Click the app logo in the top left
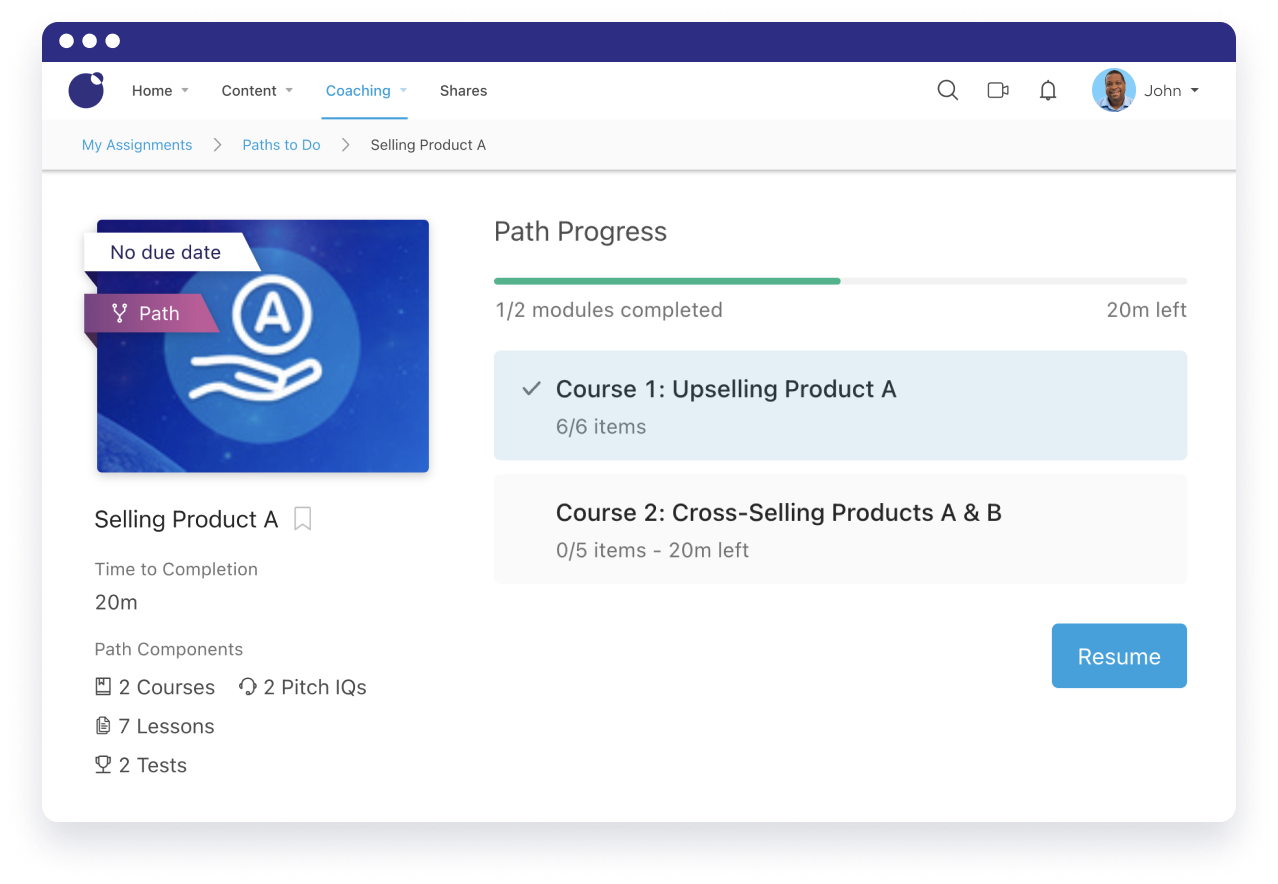Viewport: 1278px width, 884px height. pyautogui.click(x=86, y=90)
